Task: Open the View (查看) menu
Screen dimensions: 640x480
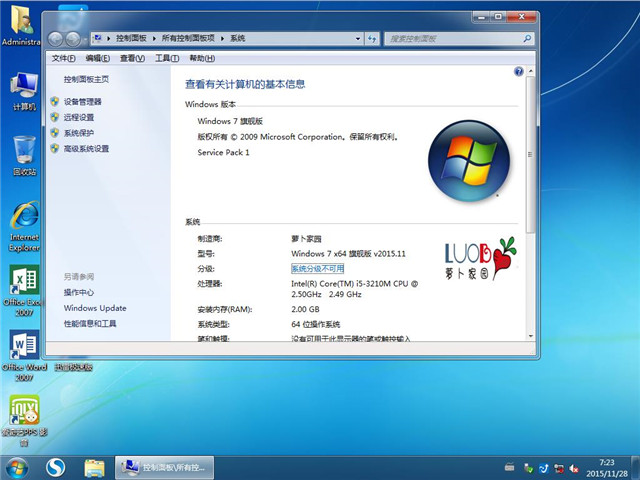Action: (132, 58)
